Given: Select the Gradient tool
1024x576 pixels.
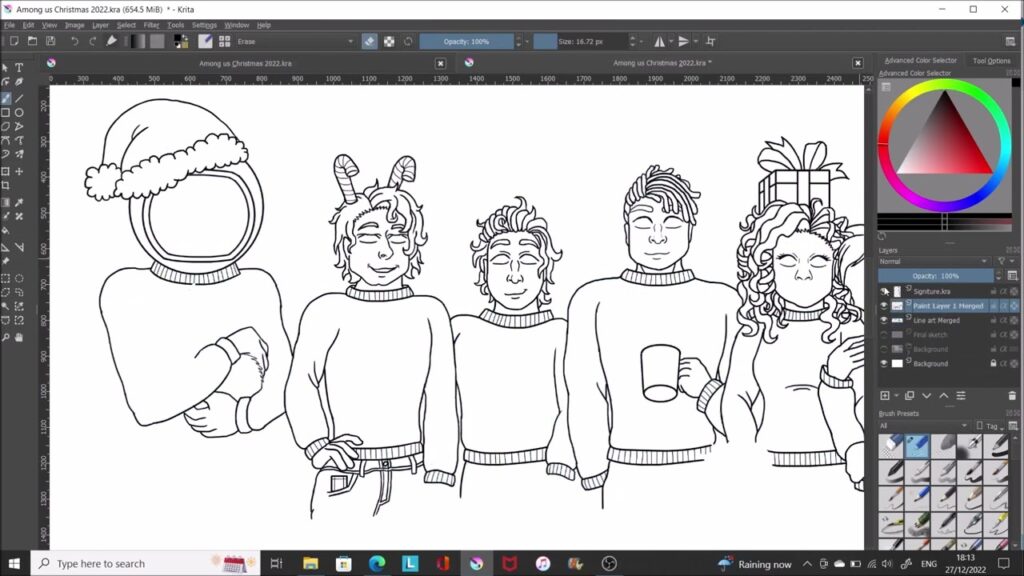Looking at the screenshot, I should point(6,202).
